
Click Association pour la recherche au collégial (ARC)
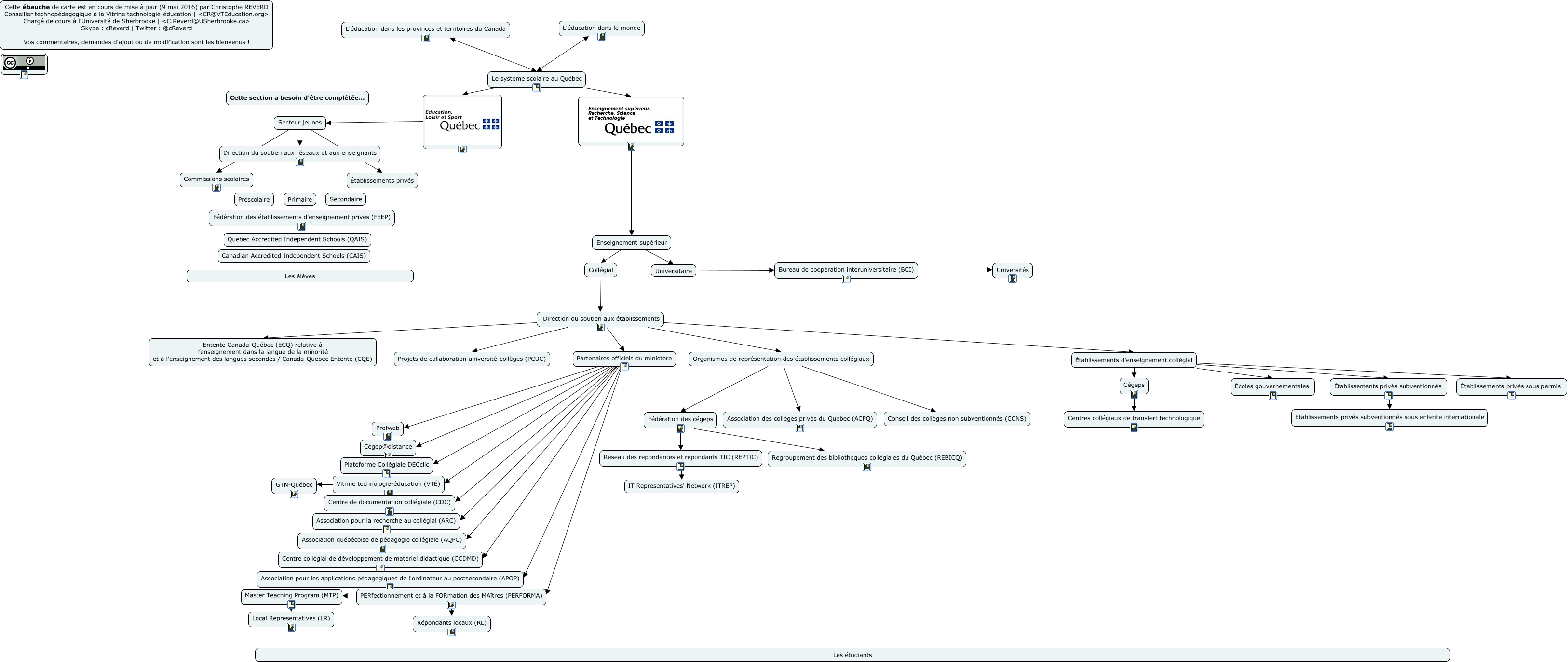pyautogui.click(x=386, y=521)
